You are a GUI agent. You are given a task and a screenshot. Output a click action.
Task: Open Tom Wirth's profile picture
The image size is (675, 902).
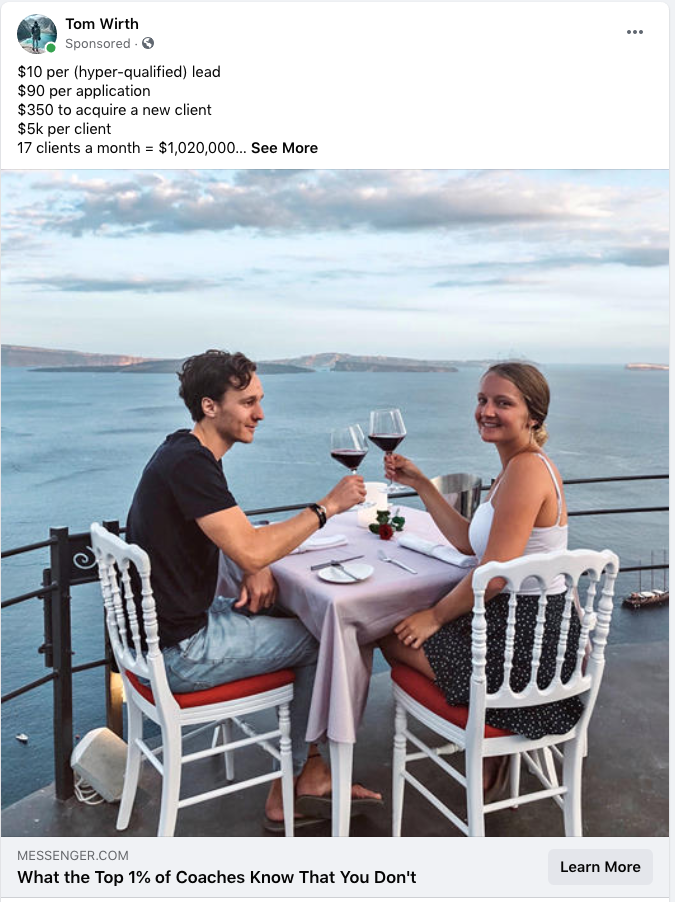tap(37, 34)
